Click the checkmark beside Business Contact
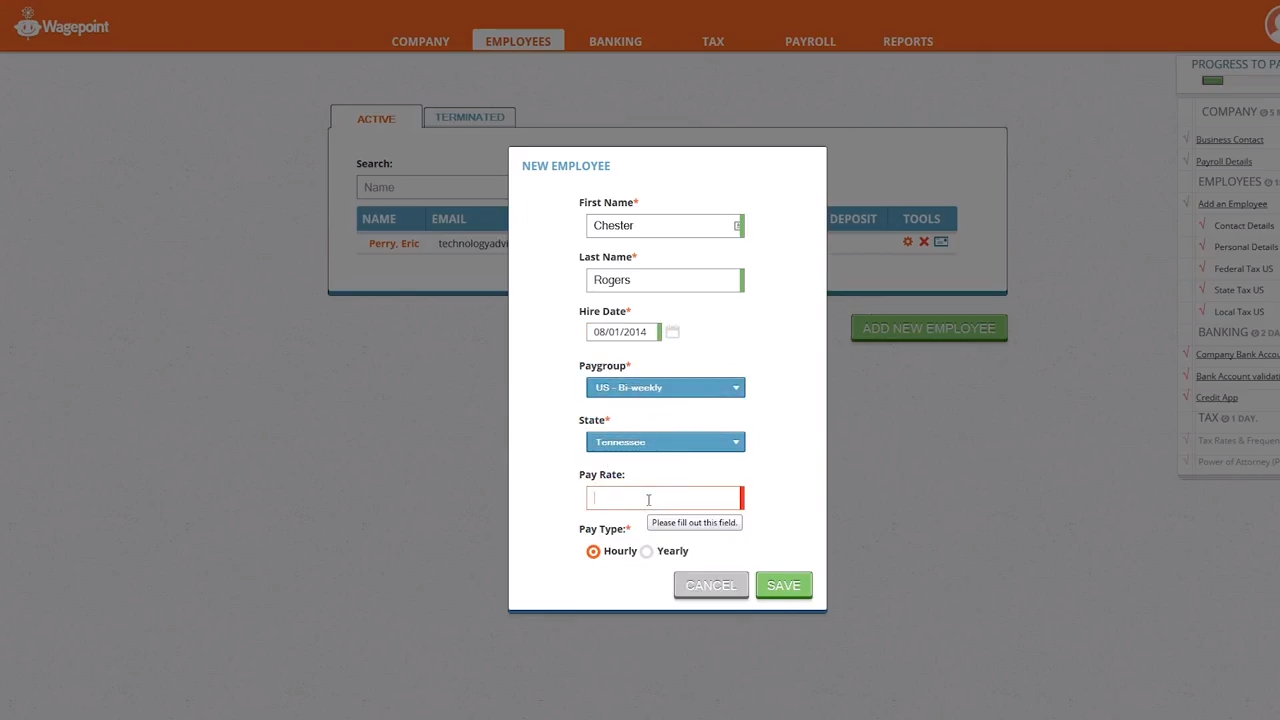The width and height of the screenshot is (1280, 720). pyautogui.click(x=1187, y=139)
